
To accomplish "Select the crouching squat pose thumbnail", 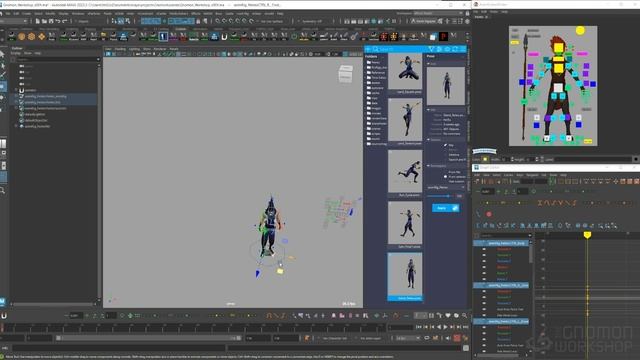I will point(405,71).
